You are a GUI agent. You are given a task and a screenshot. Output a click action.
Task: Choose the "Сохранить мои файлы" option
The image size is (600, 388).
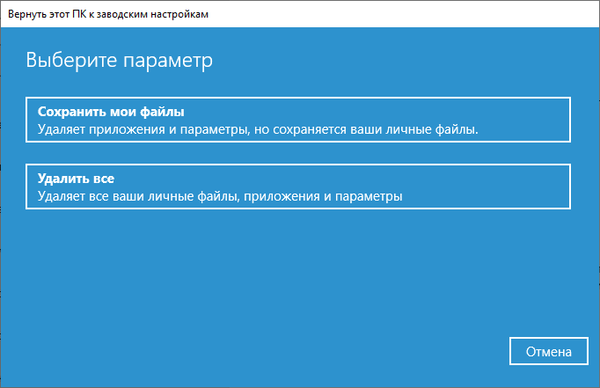click(x=298, y=120)
